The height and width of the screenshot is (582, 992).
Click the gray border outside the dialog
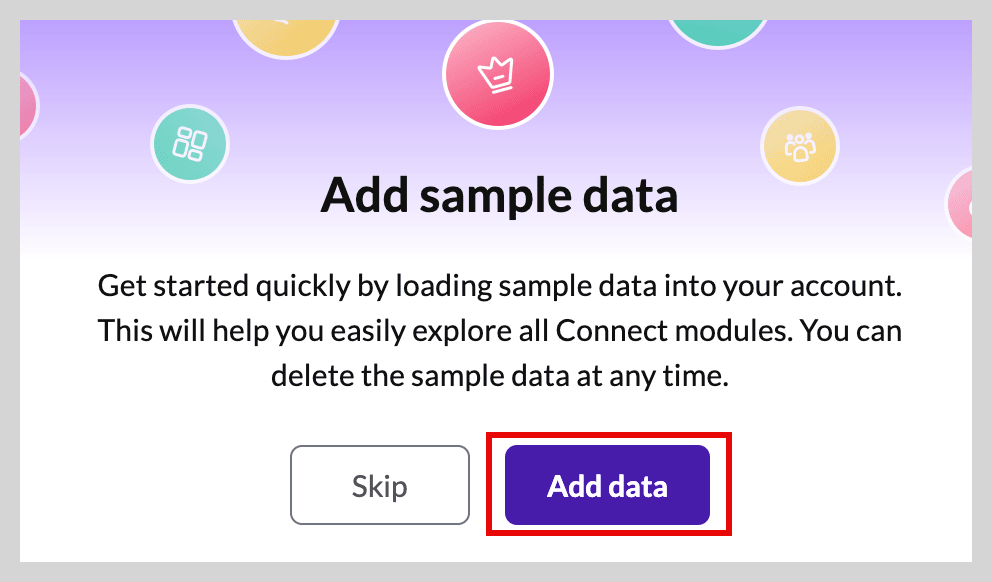tap(496, 572)
